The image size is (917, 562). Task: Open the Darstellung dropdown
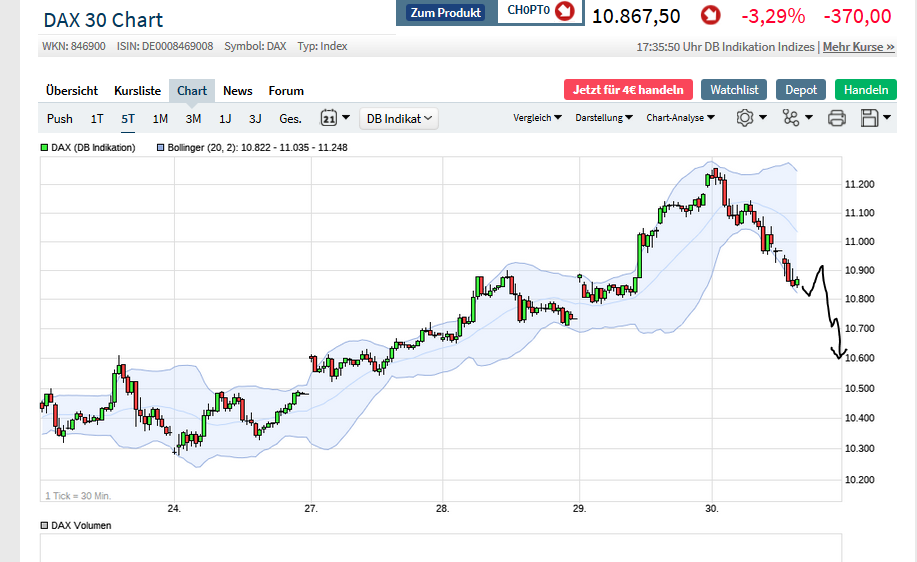click(604, 118)
